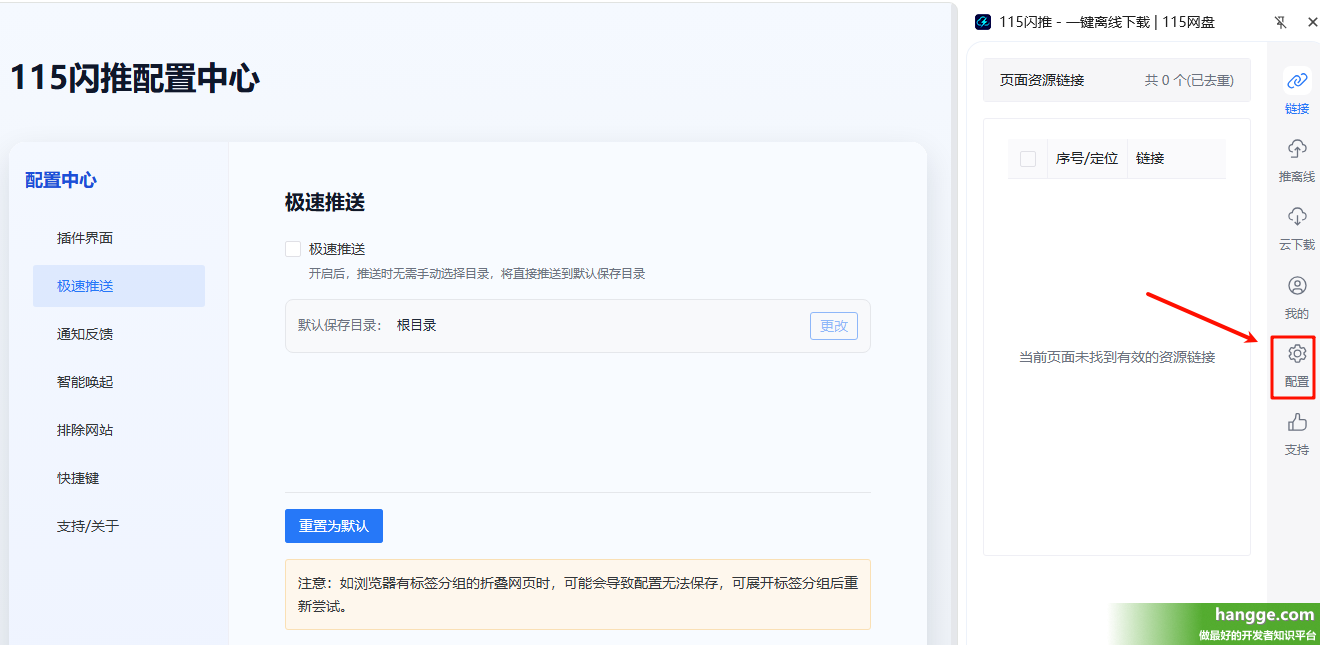Click the 重置为默认 button
The width and height of the screenshot is (1320, 645).
(x=334, y=526)
